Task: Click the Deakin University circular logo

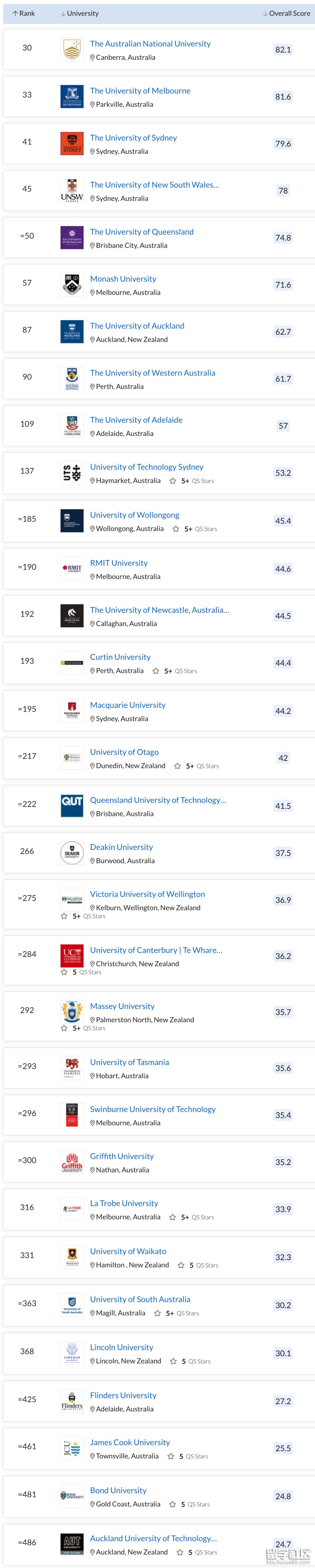Action: [72, 853]
